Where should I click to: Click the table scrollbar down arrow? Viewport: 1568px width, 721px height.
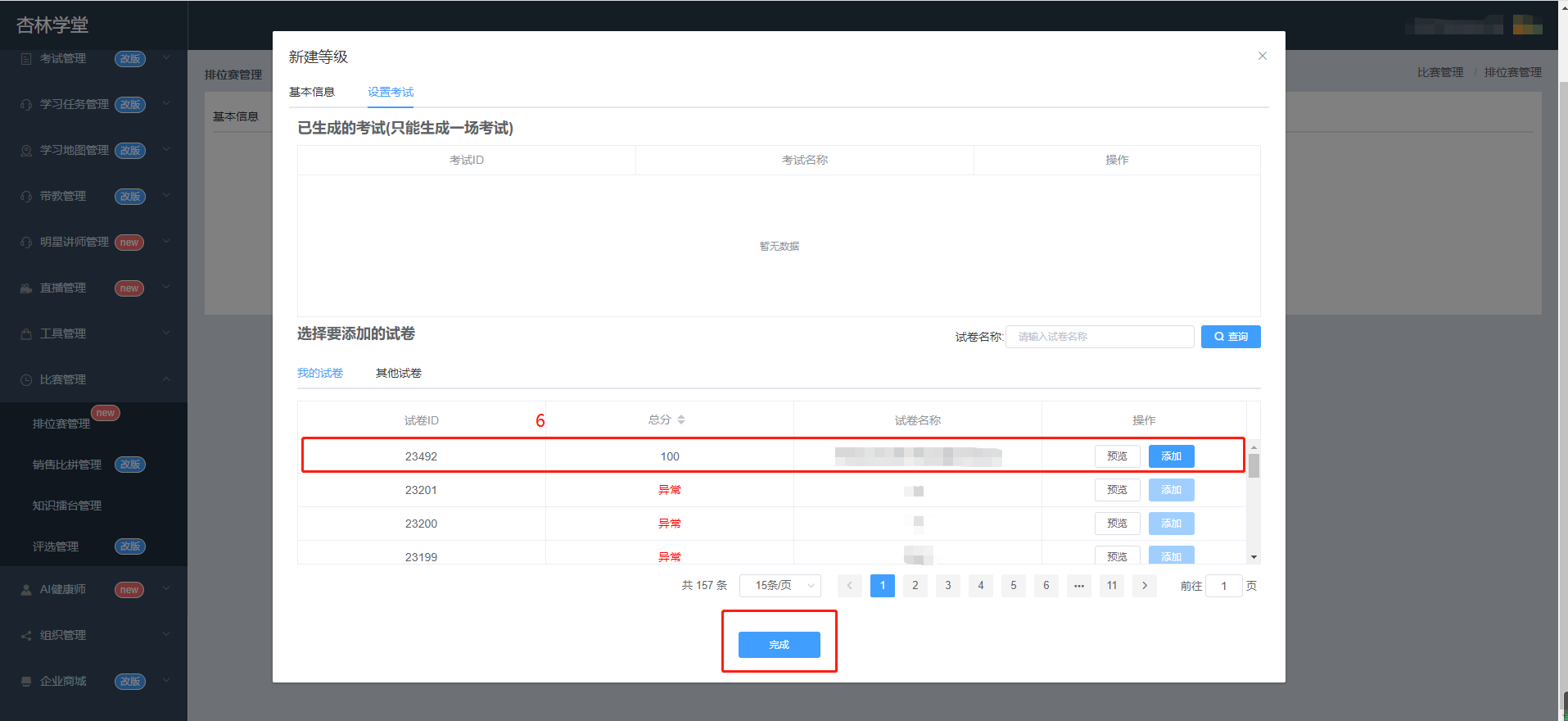(1254, 557)
